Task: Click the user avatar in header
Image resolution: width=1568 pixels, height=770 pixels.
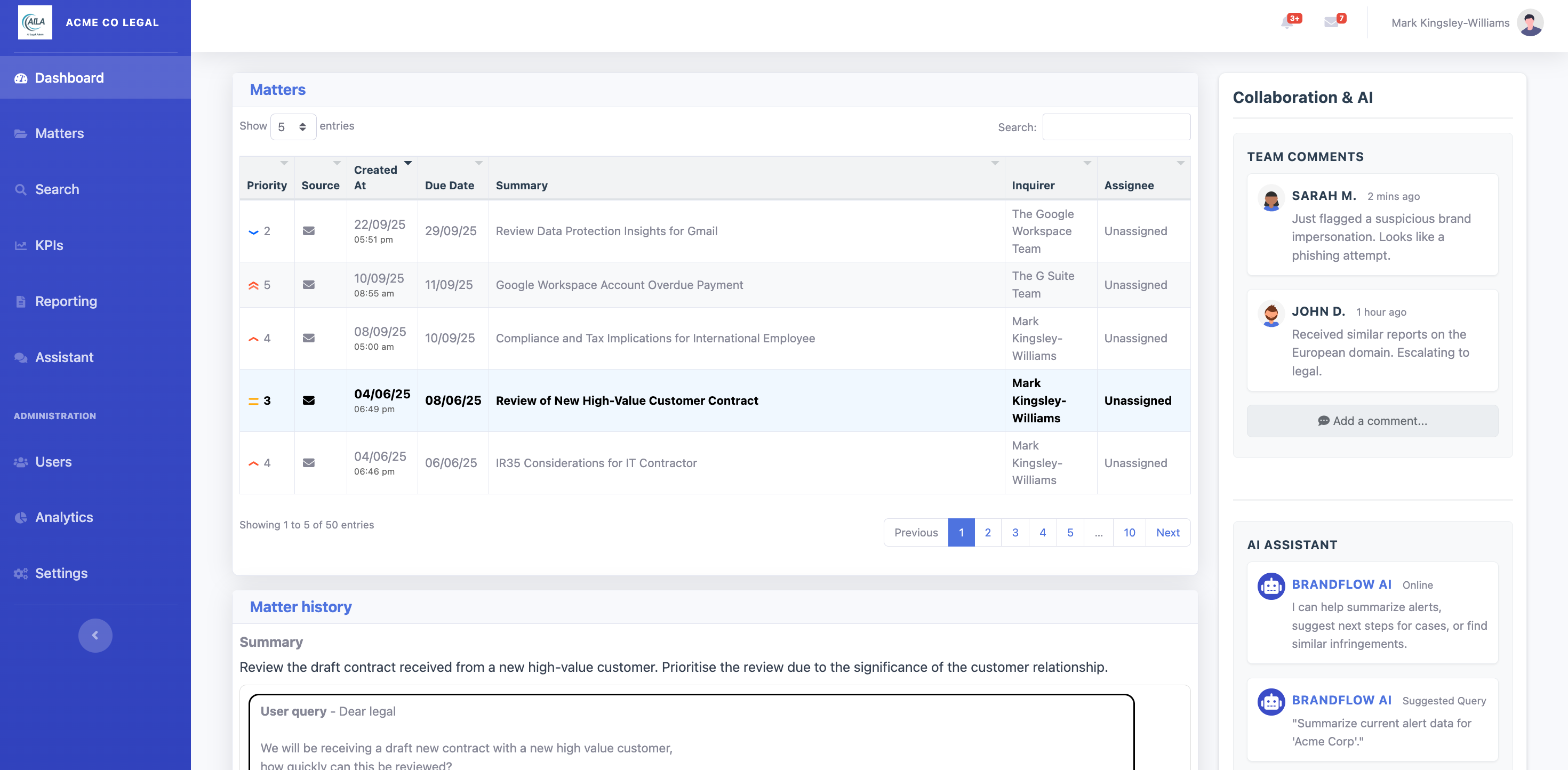Action: 1530,22
